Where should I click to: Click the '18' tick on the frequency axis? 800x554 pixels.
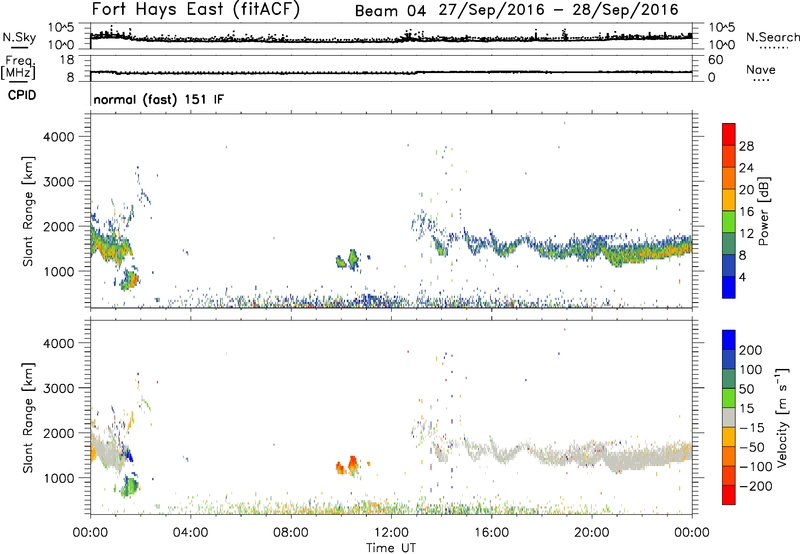pyautogui.click(x=67, y=60)
